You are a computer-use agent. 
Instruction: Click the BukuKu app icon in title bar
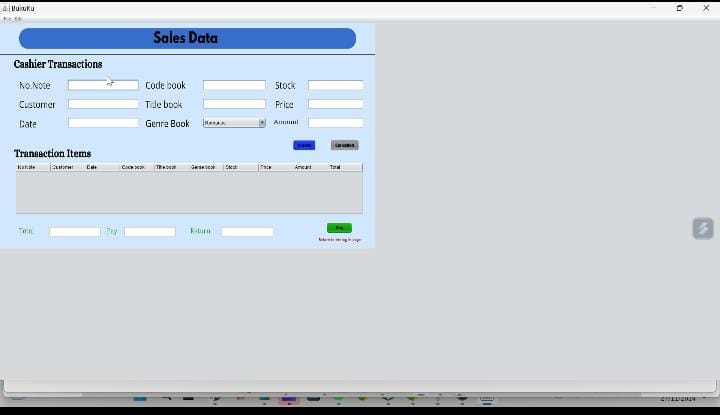(5, 8)
